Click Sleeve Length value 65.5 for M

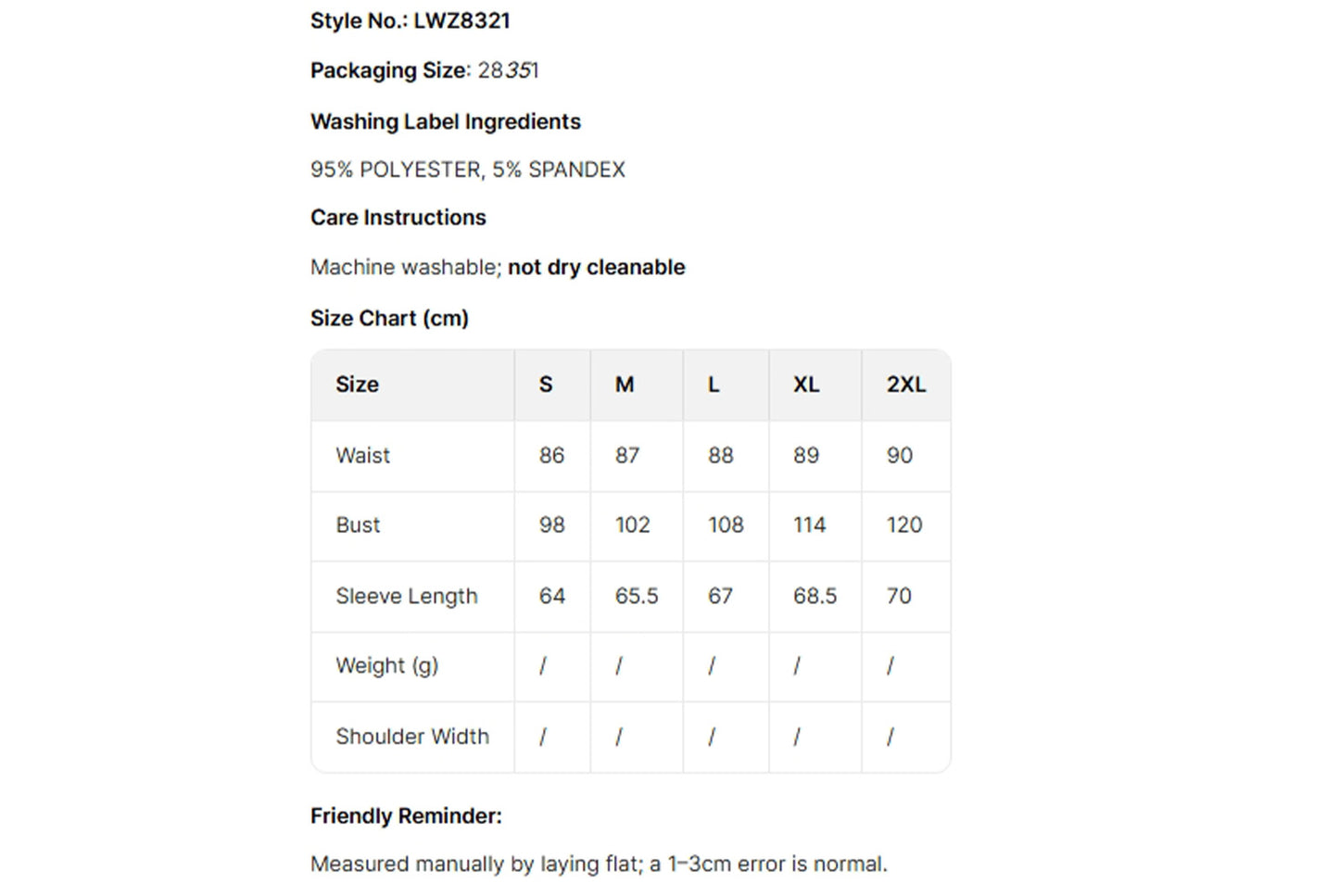point(637,596)
